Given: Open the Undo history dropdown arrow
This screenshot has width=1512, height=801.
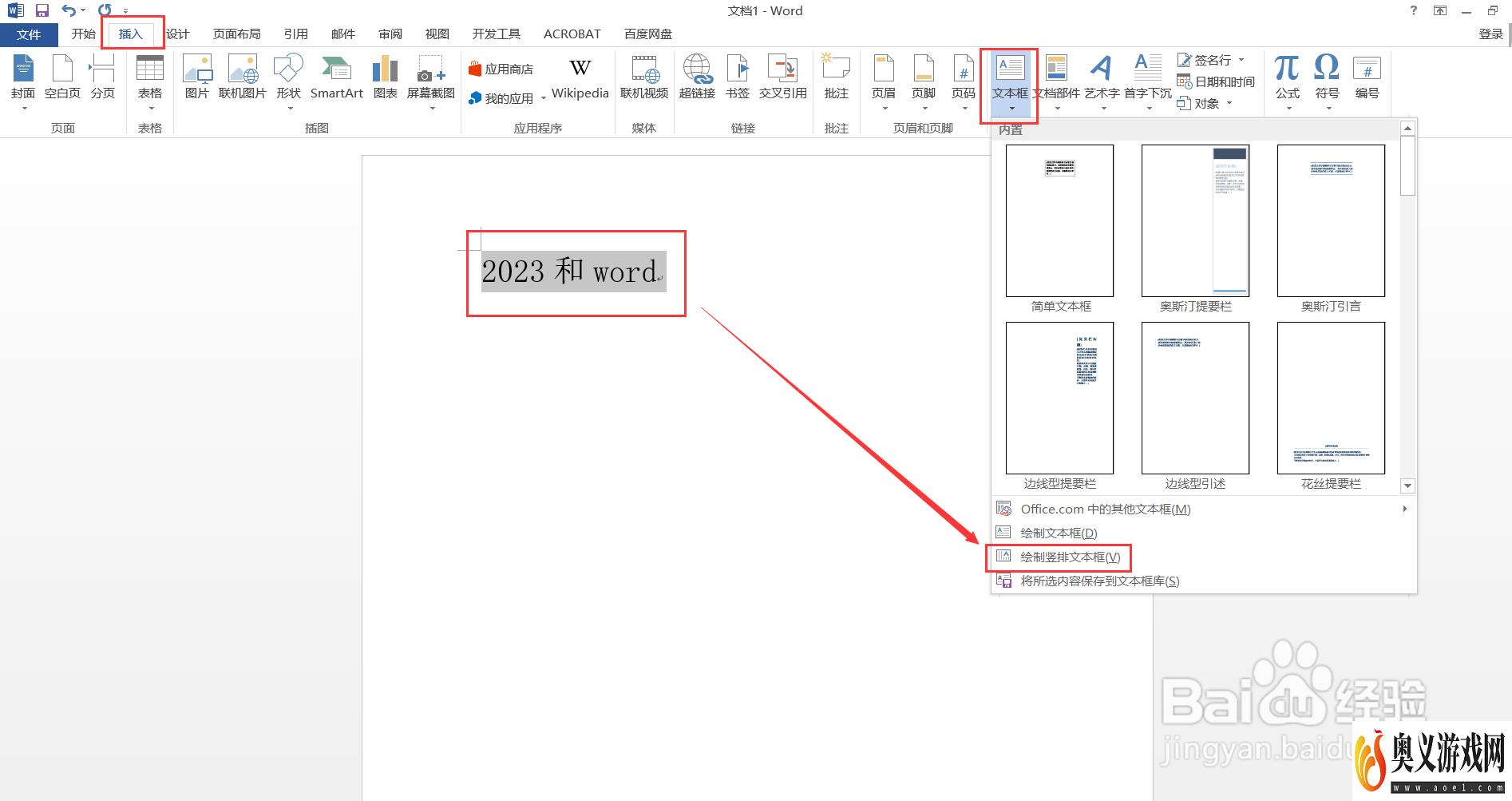Looking at the screenshot, I should (x=83, y=10).
